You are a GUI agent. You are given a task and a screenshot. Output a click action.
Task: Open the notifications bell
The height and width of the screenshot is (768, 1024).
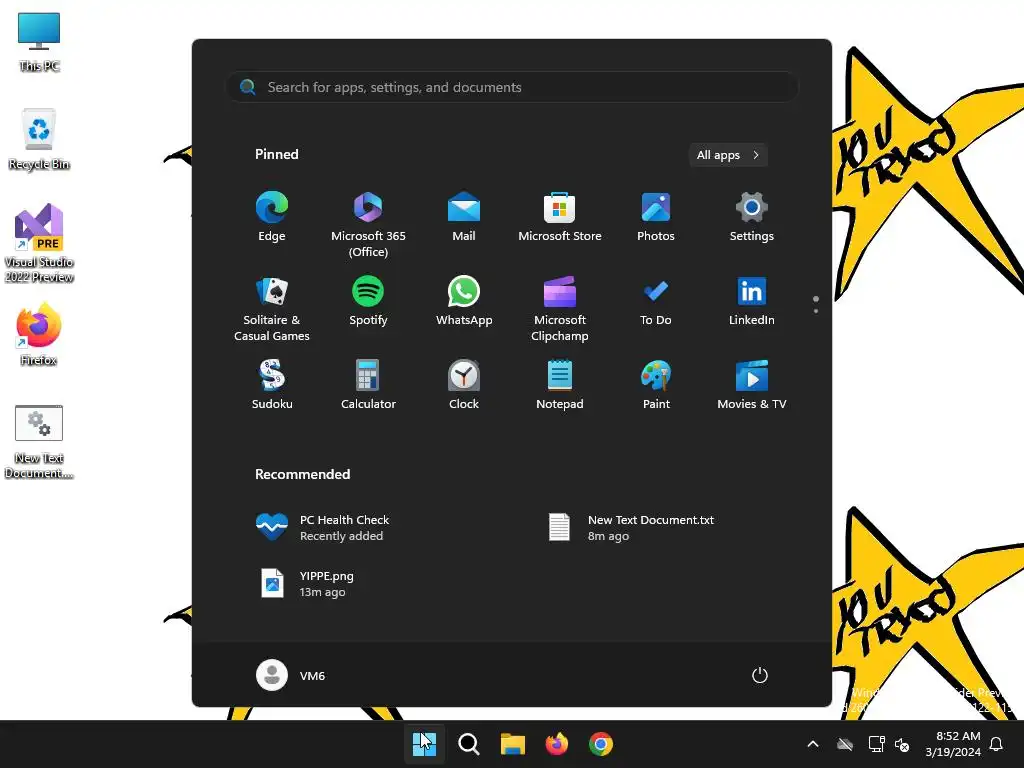coord(996,744)
